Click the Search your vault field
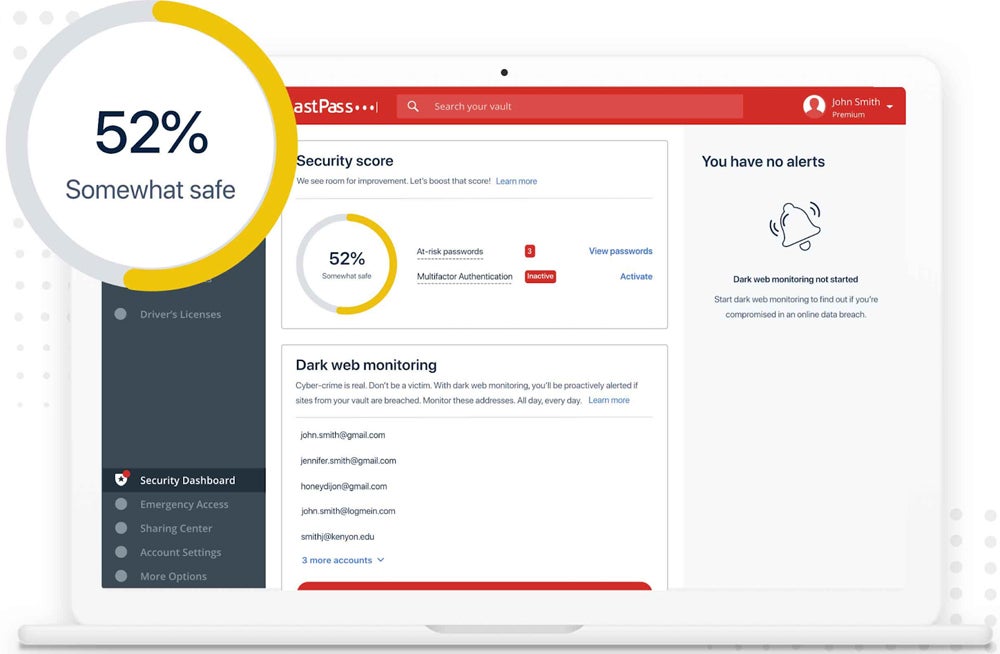This screenshot has height=654, width=1000. (580, 106)
